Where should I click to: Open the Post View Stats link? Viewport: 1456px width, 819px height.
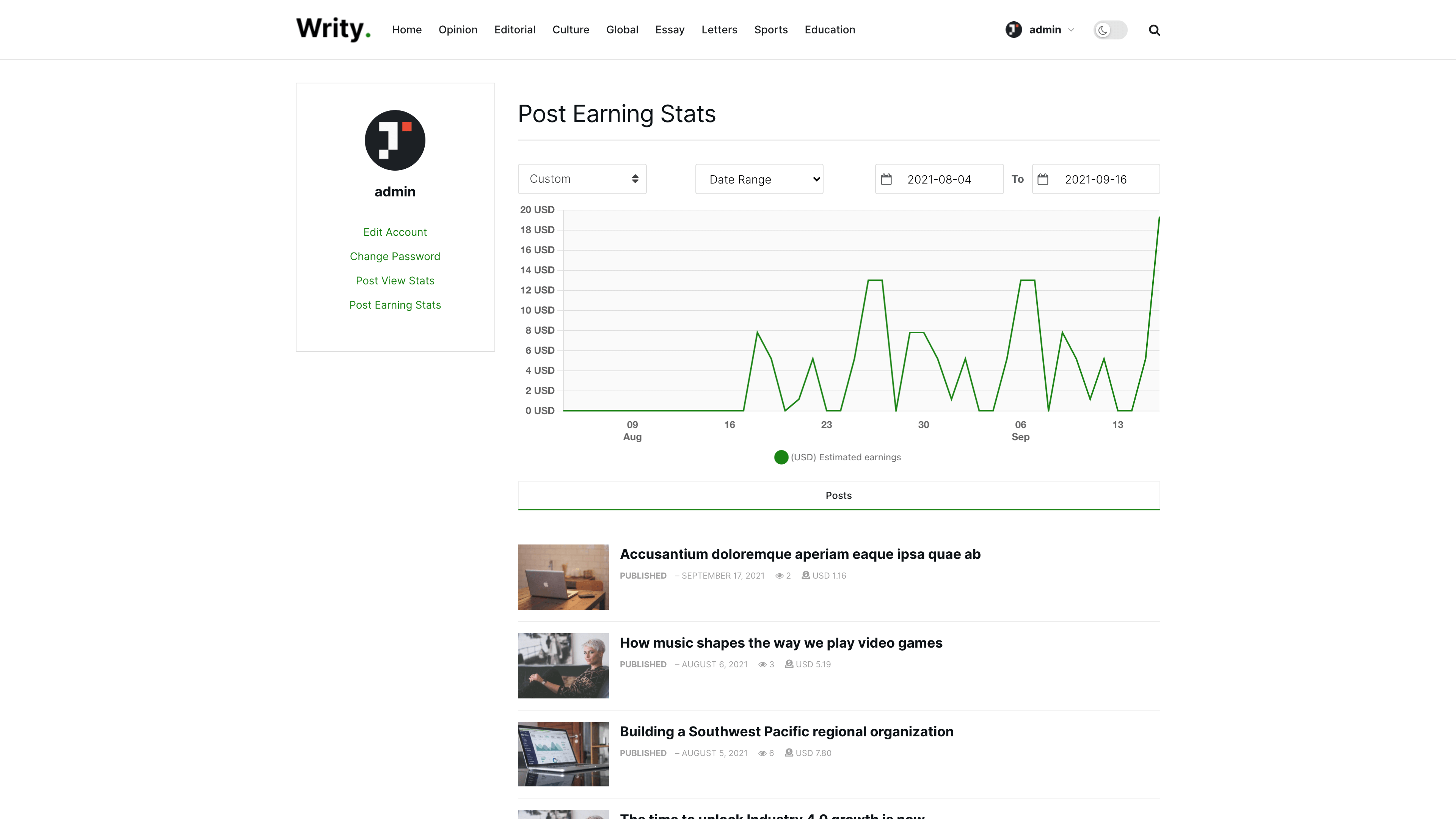(394, 280)
